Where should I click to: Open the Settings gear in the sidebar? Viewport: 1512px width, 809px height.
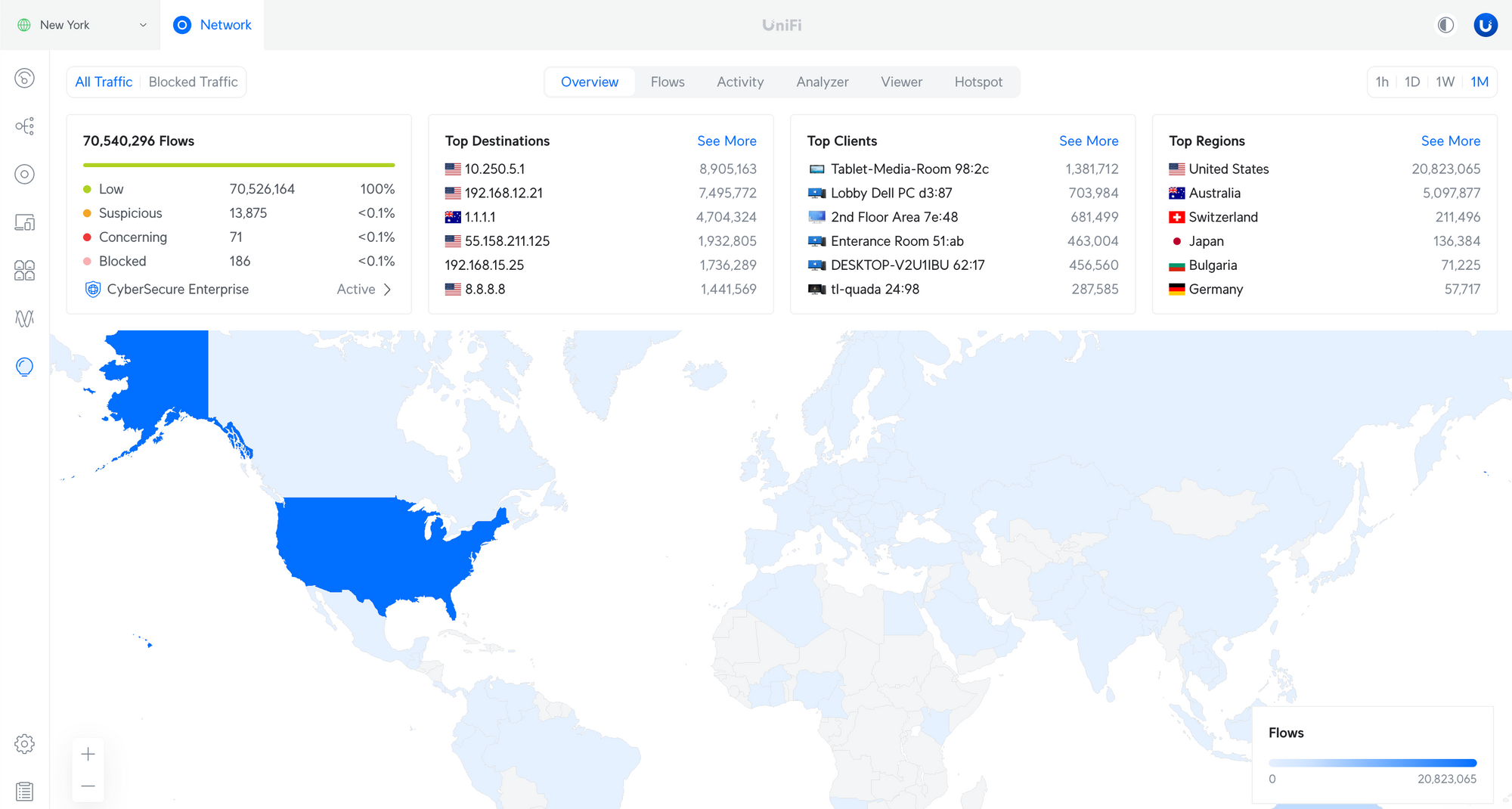point(24,744)
